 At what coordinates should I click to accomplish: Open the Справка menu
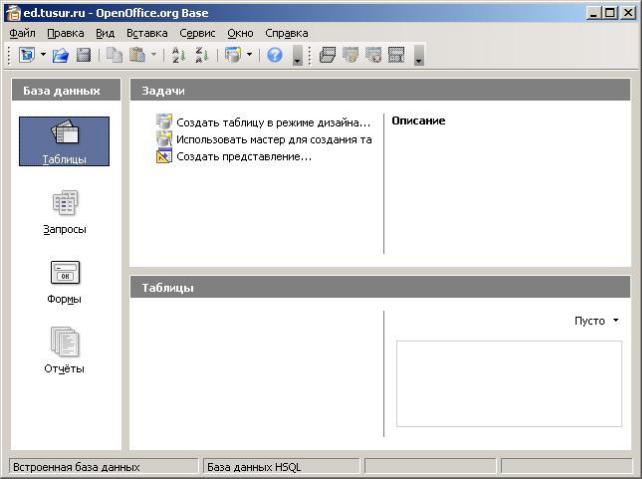click(287, 33)
